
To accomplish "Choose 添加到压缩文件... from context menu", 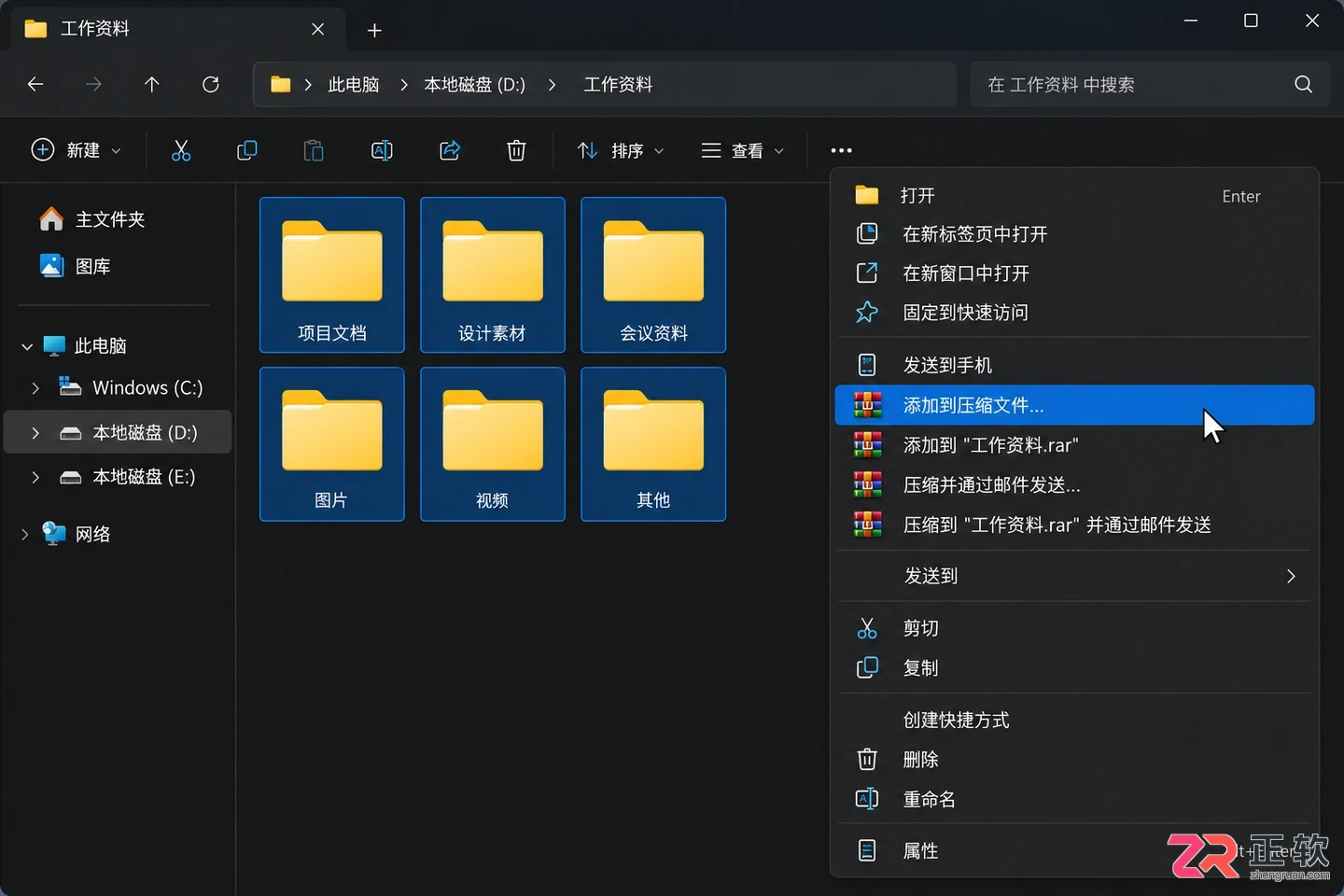I will (1074, 405).
